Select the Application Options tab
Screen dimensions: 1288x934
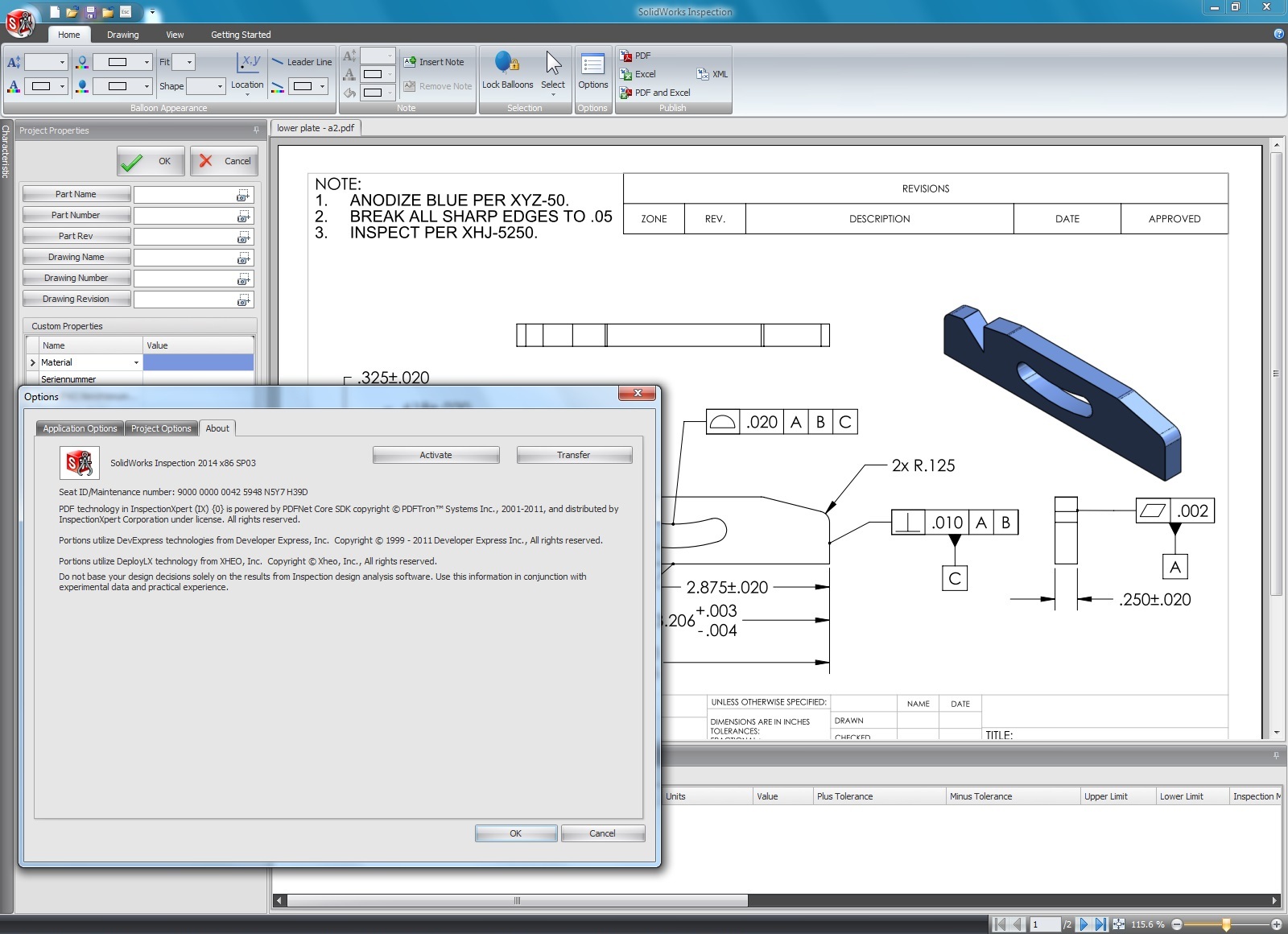click(x=80, y=428)
